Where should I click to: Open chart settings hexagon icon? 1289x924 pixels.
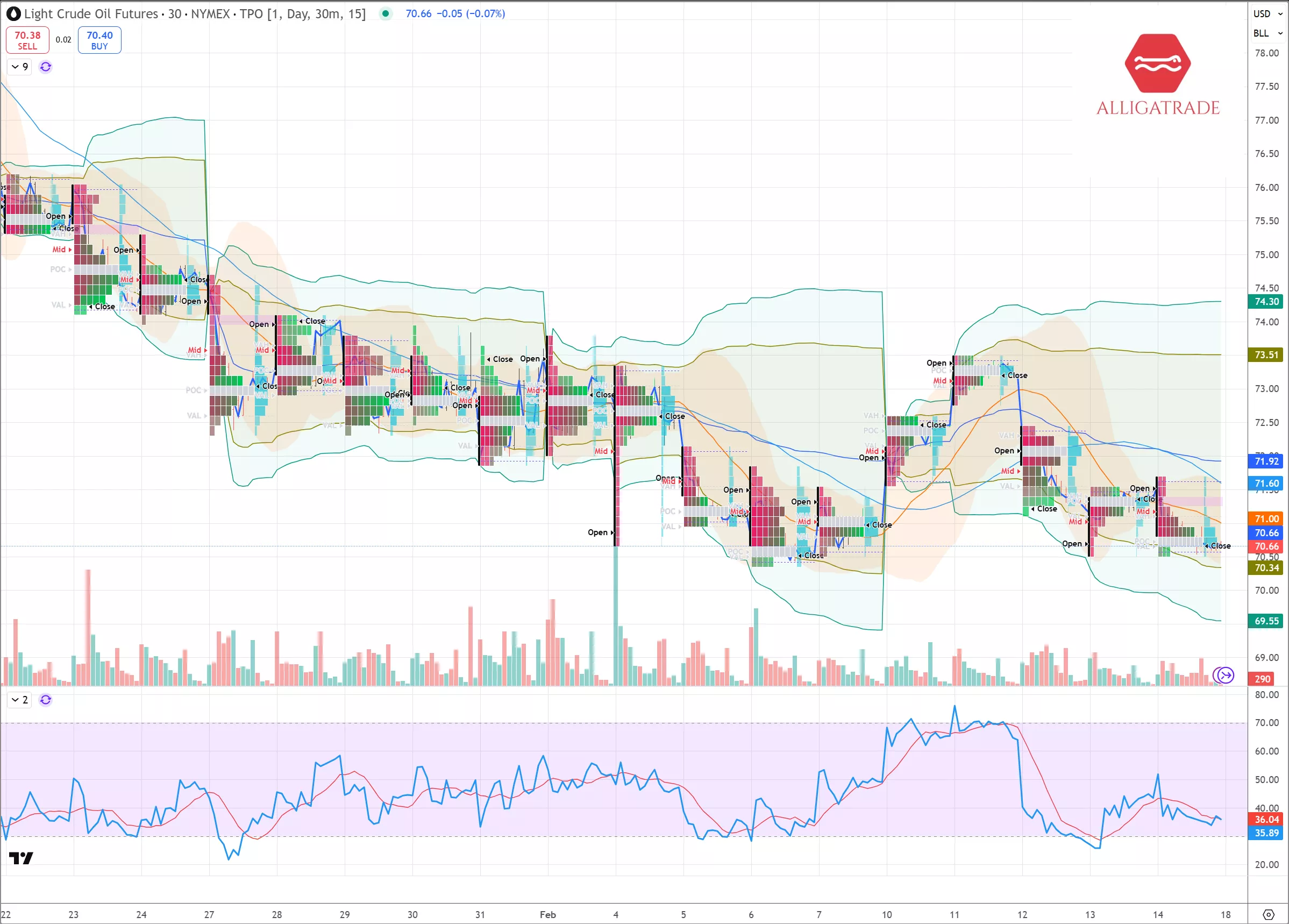pyautogui.click(x=1268, y=914)
